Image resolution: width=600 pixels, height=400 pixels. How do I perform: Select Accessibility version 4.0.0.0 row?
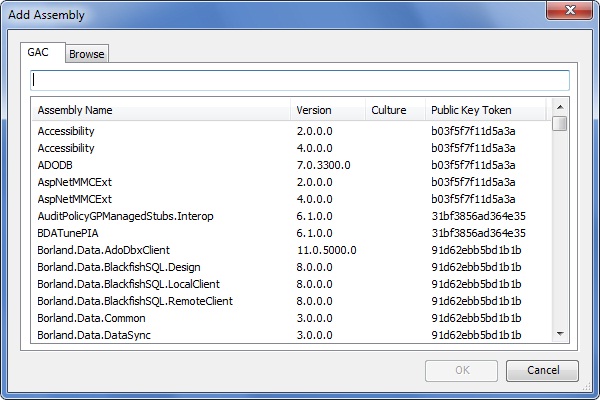point(291,148)
